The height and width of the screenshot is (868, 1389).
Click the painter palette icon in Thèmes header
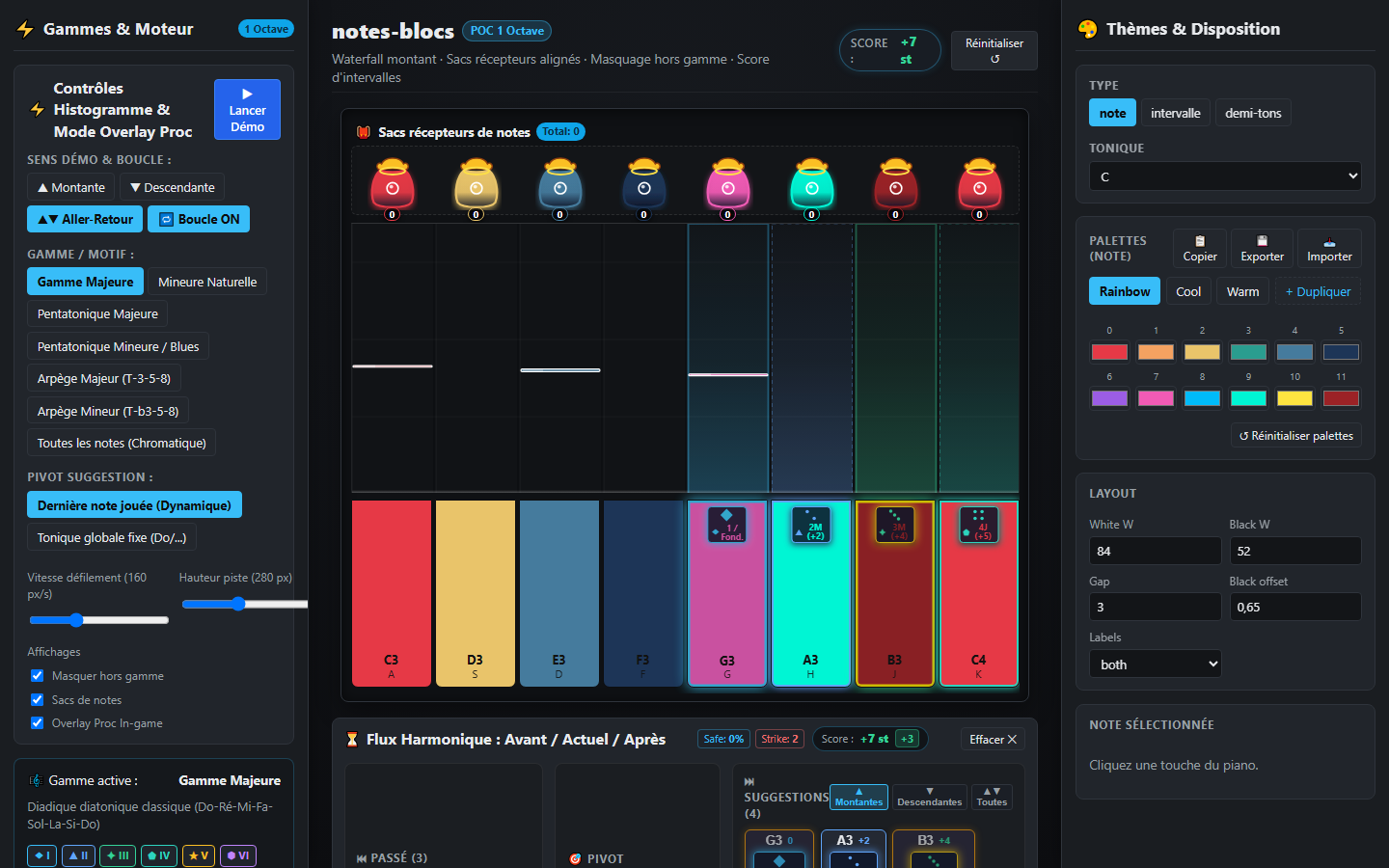[1088, 29]
